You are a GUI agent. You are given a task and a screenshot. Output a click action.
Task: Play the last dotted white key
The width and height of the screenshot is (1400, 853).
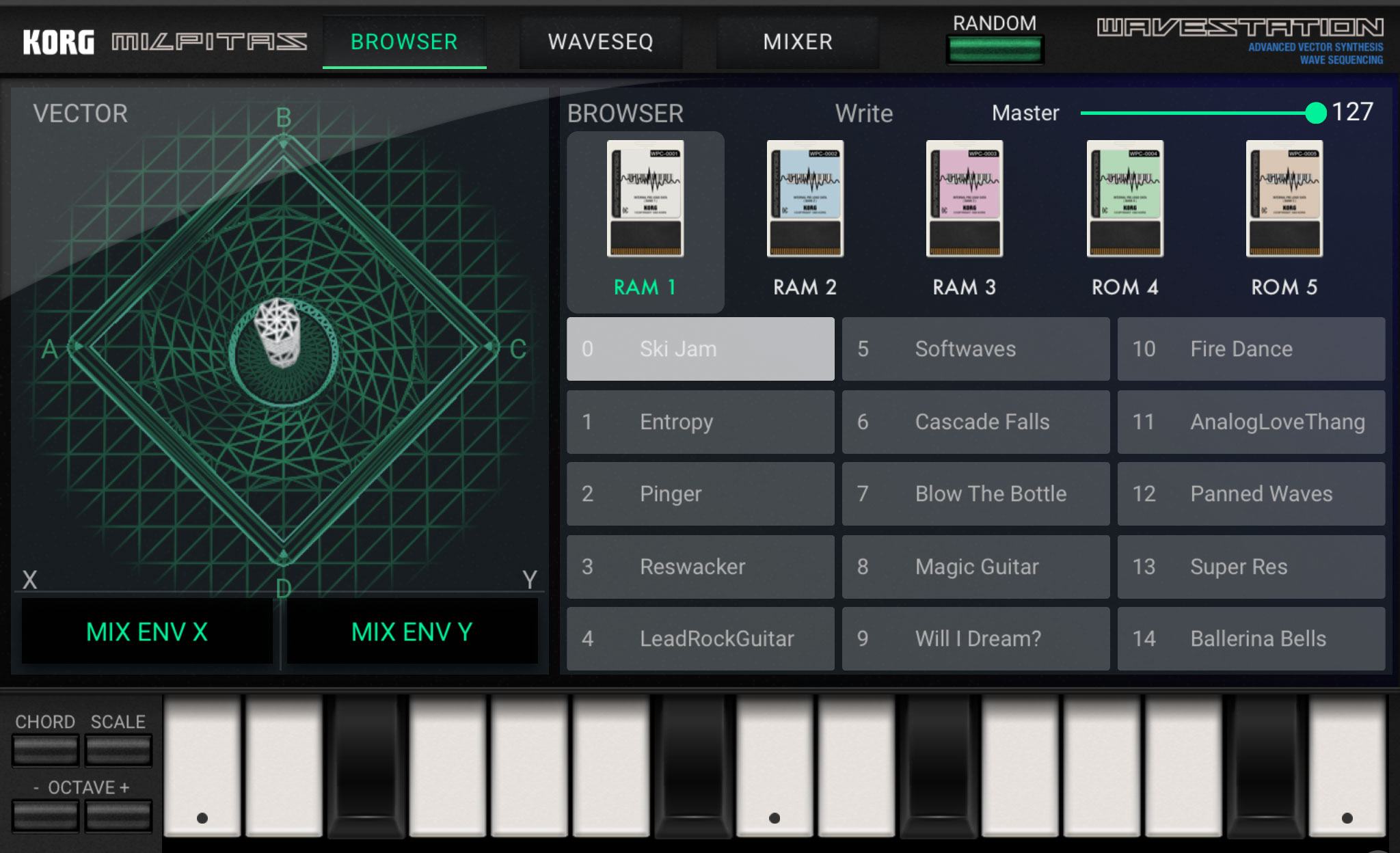coord(1347,766)
